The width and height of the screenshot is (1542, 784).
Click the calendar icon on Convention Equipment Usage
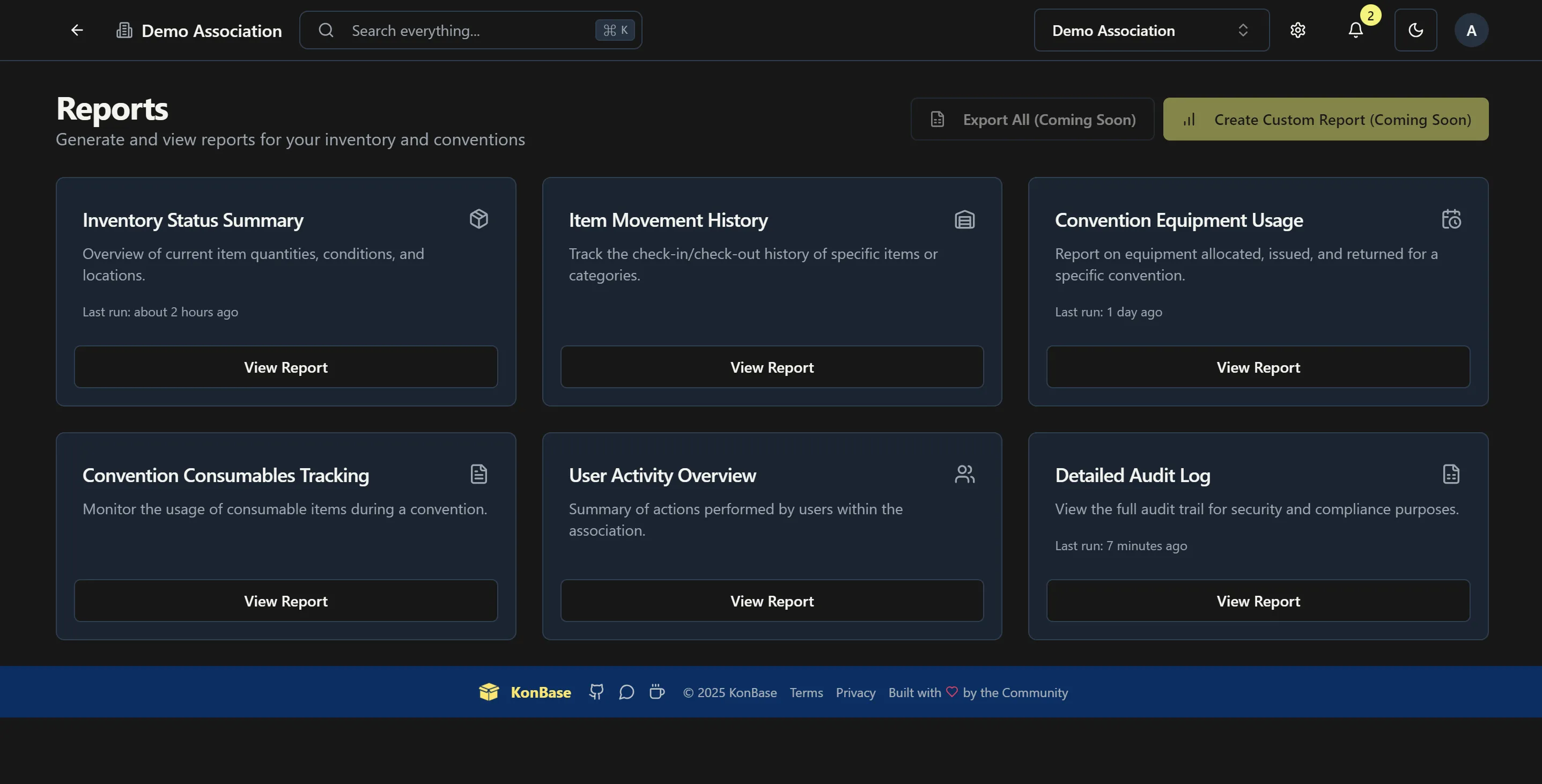(1451, 218)
